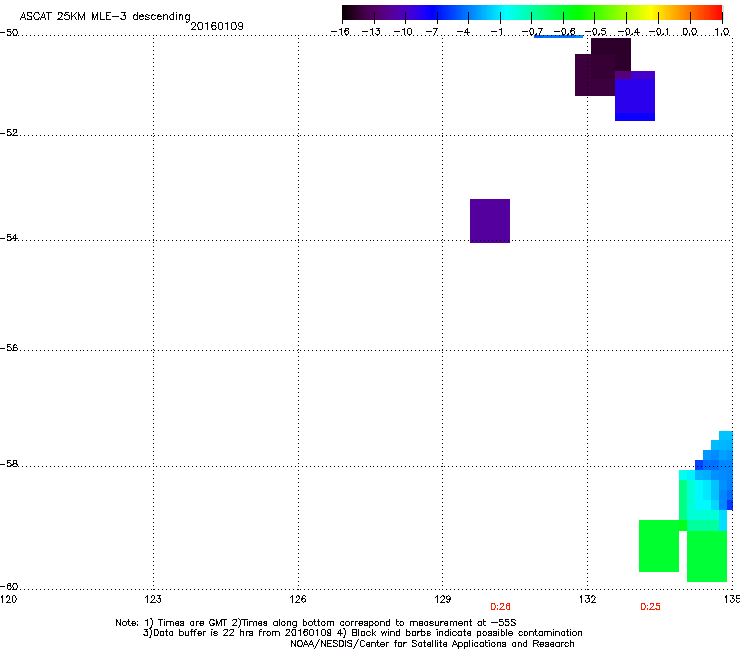740x650 pixels.
Task: Click the -56 latitude axis label
Action: click(9, 347)
